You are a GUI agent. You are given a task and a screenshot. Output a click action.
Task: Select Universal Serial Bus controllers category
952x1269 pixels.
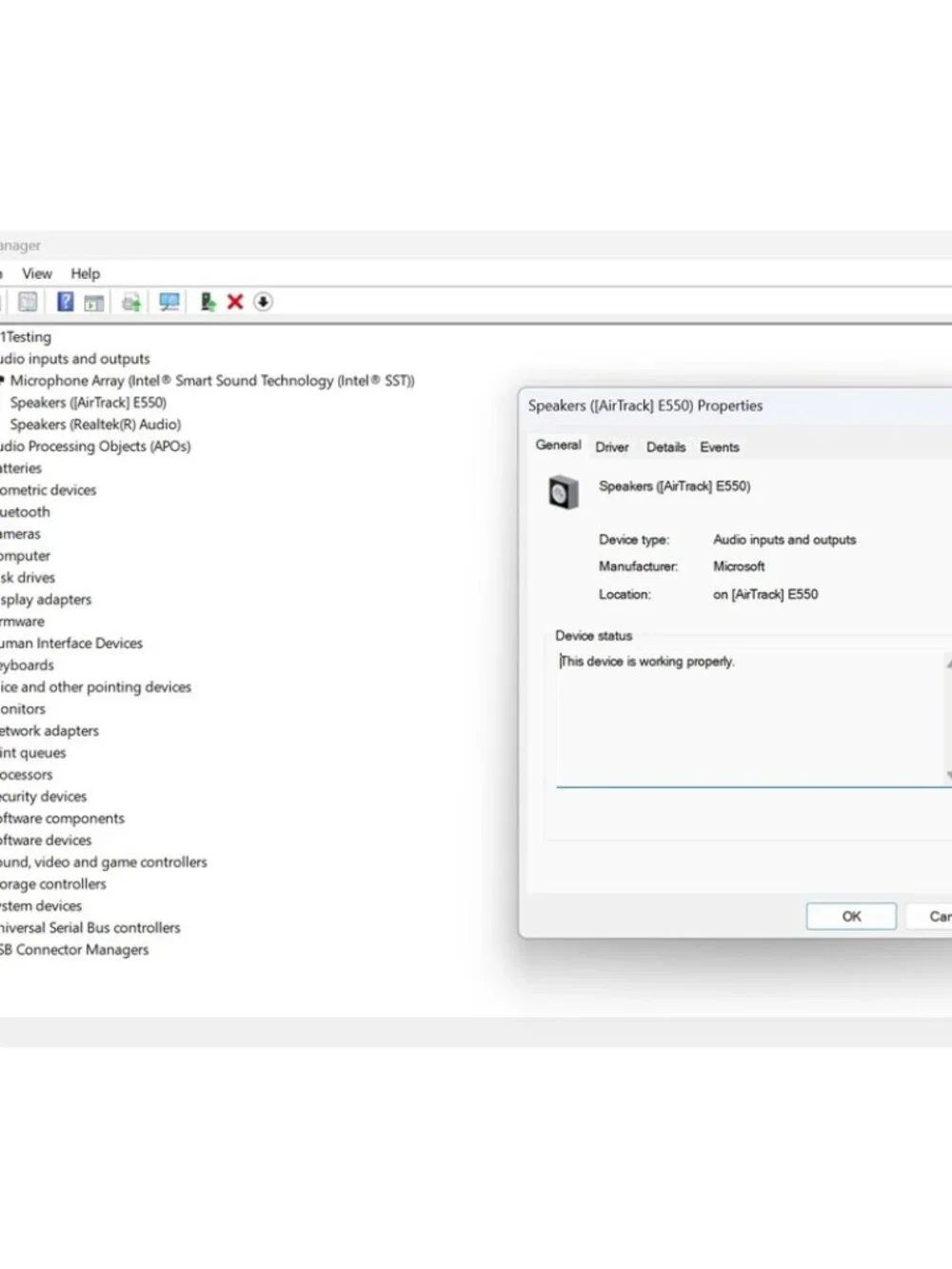(90, 928)
